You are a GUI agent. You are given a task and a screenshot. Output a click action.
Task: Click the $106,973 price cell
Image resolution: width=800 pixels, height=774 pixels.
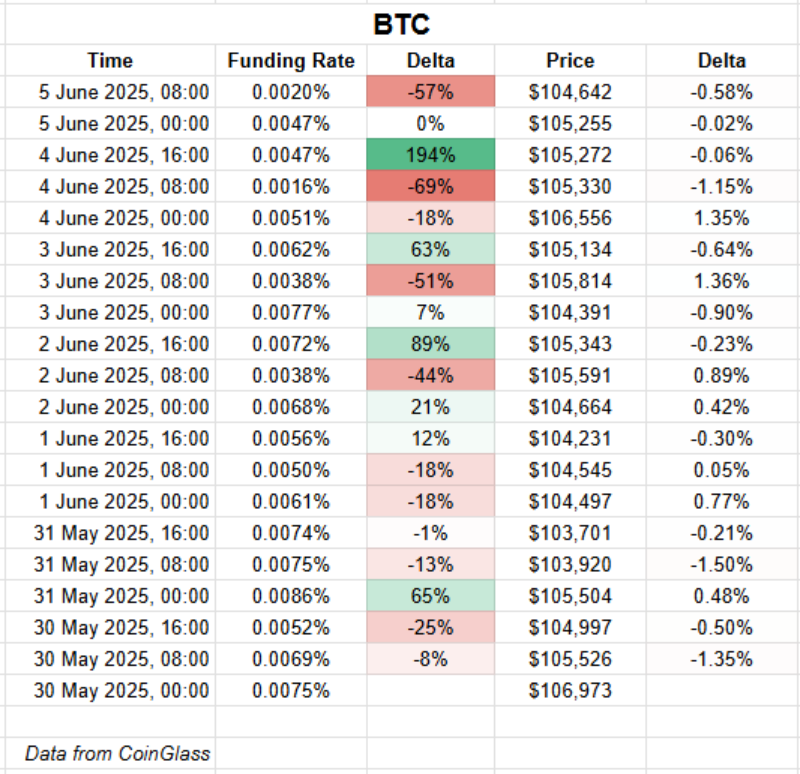pos(570,690)
